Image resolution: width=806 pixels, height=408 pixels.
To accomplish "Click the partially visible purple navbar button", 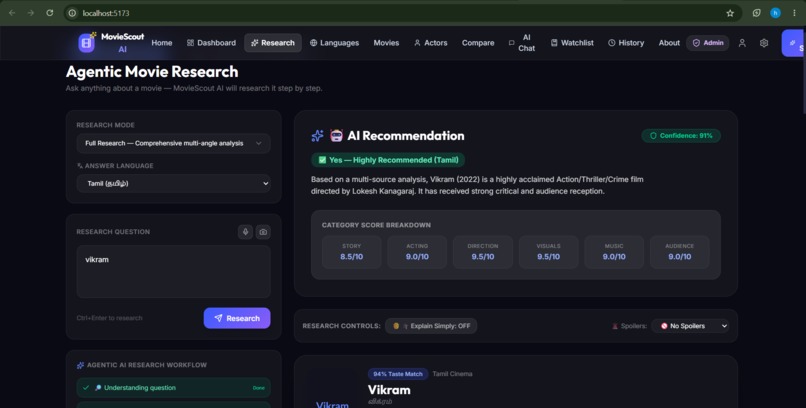I will [x=794, y=43].
